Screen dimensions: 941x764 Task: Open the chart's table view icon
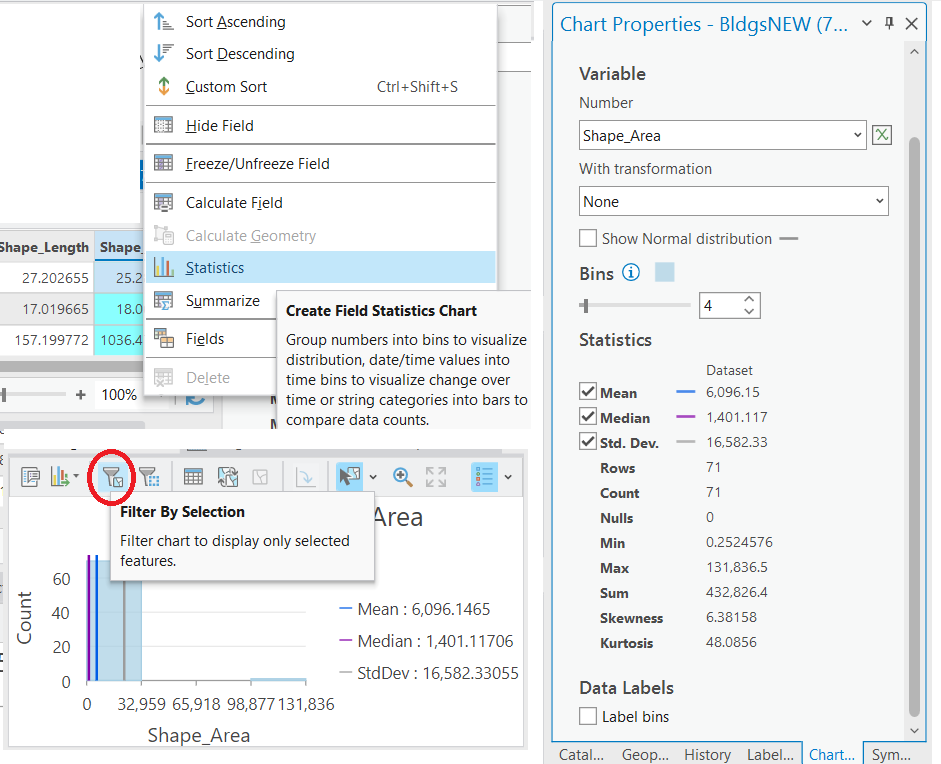[192, 477]
